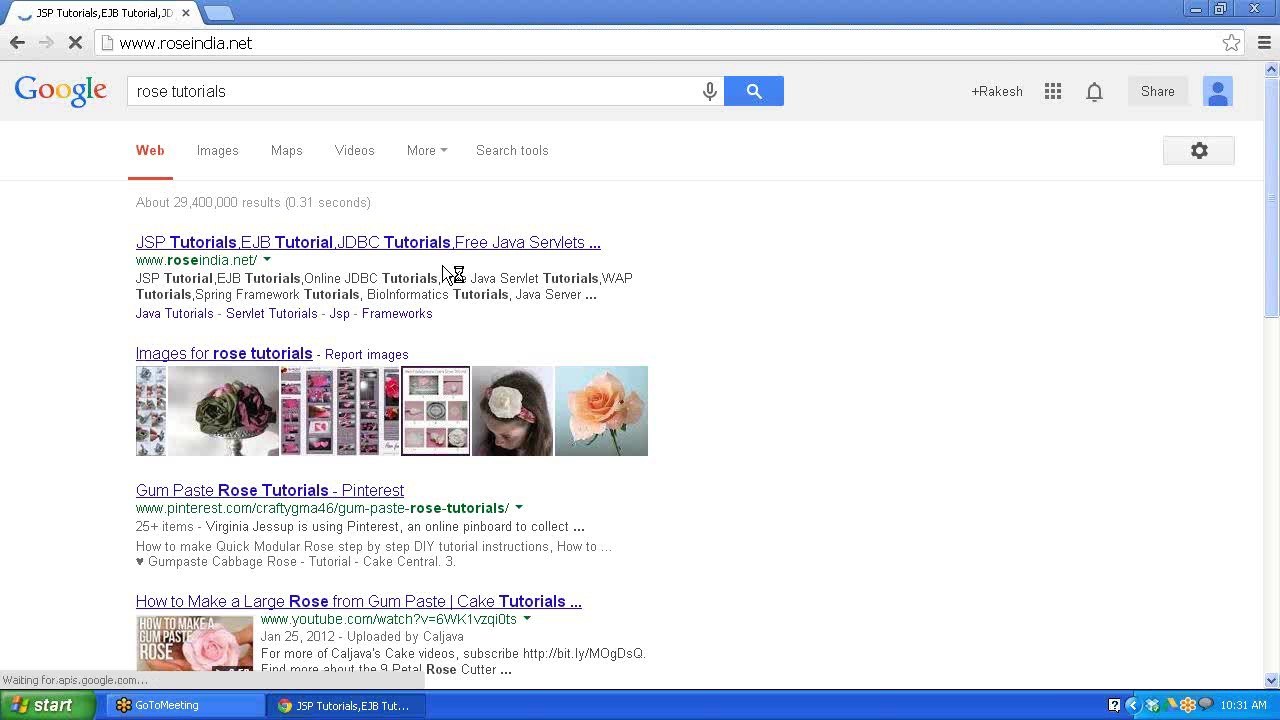1280x720 pixels.
Task: Close the JSP Tutorials browser tab
Action: pyautogui.click(x=185, y=13)
